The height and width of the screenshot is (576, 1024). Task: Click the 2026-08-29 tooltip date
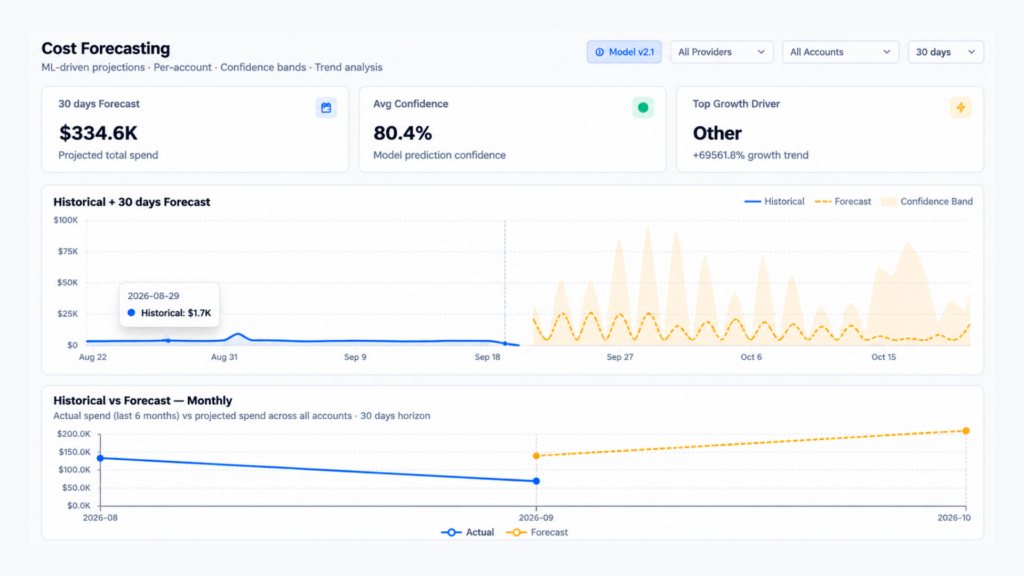[x=153, y=296]
